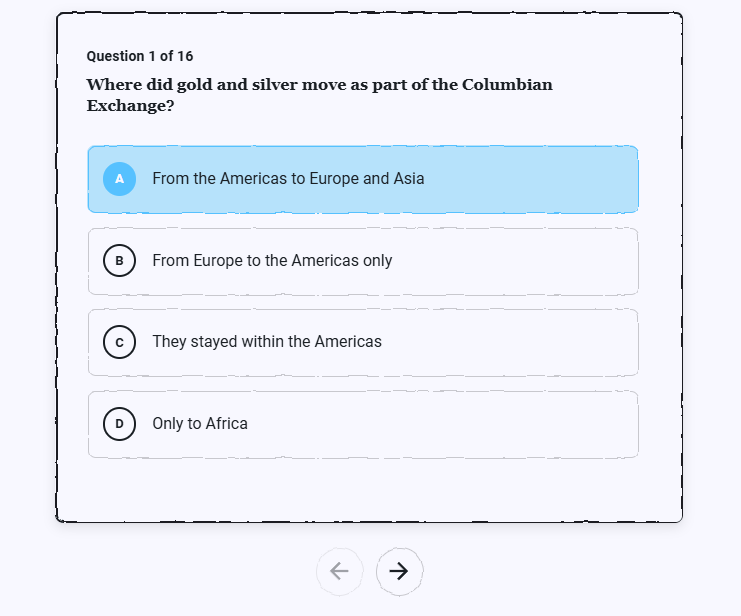Screen dimensions: 741x616
Task: Click empty card space below option D
Action: click(x=363, y=489)
